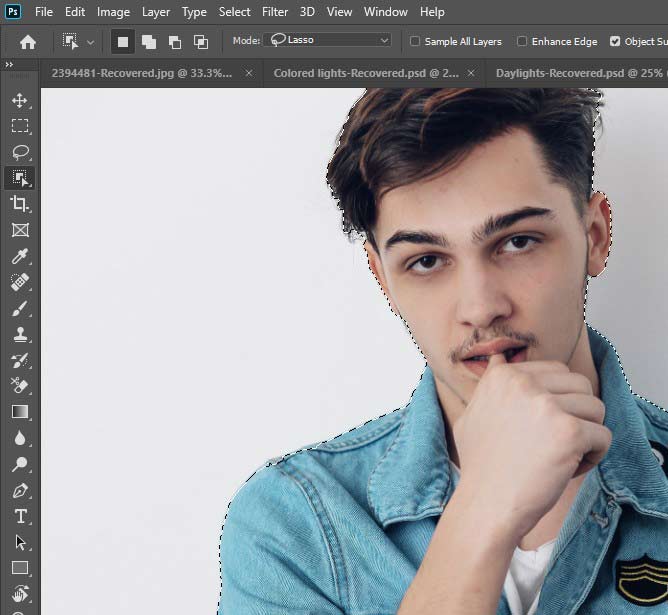
Task: Open the Image menu
Action: 113,12
